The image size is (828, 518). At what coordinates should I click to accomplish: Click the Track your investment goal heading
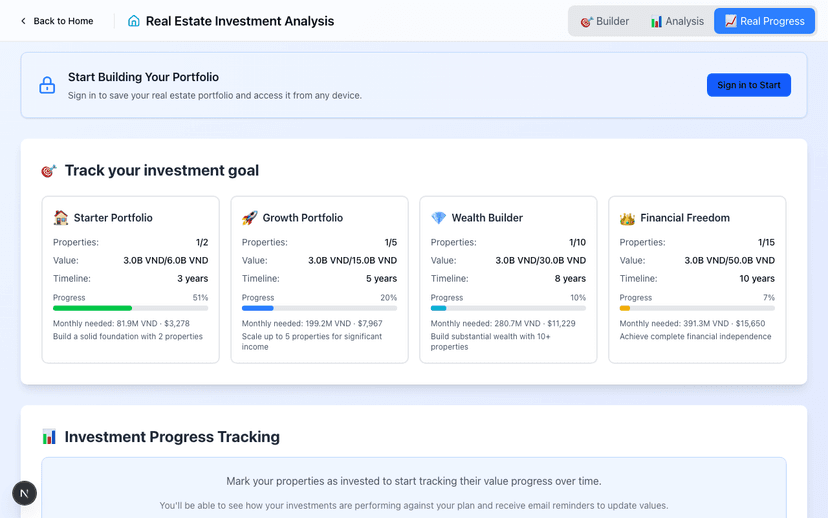click(x=162, y=171)
